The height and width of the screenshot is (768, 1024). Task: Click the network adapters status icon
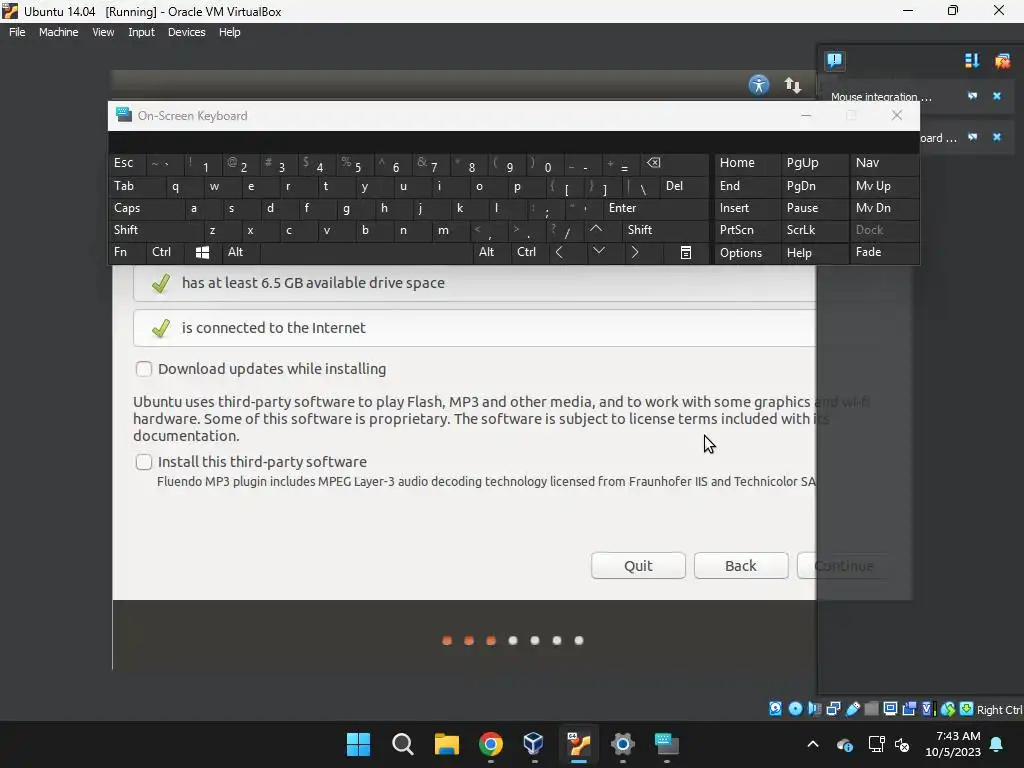click(833, 709)
